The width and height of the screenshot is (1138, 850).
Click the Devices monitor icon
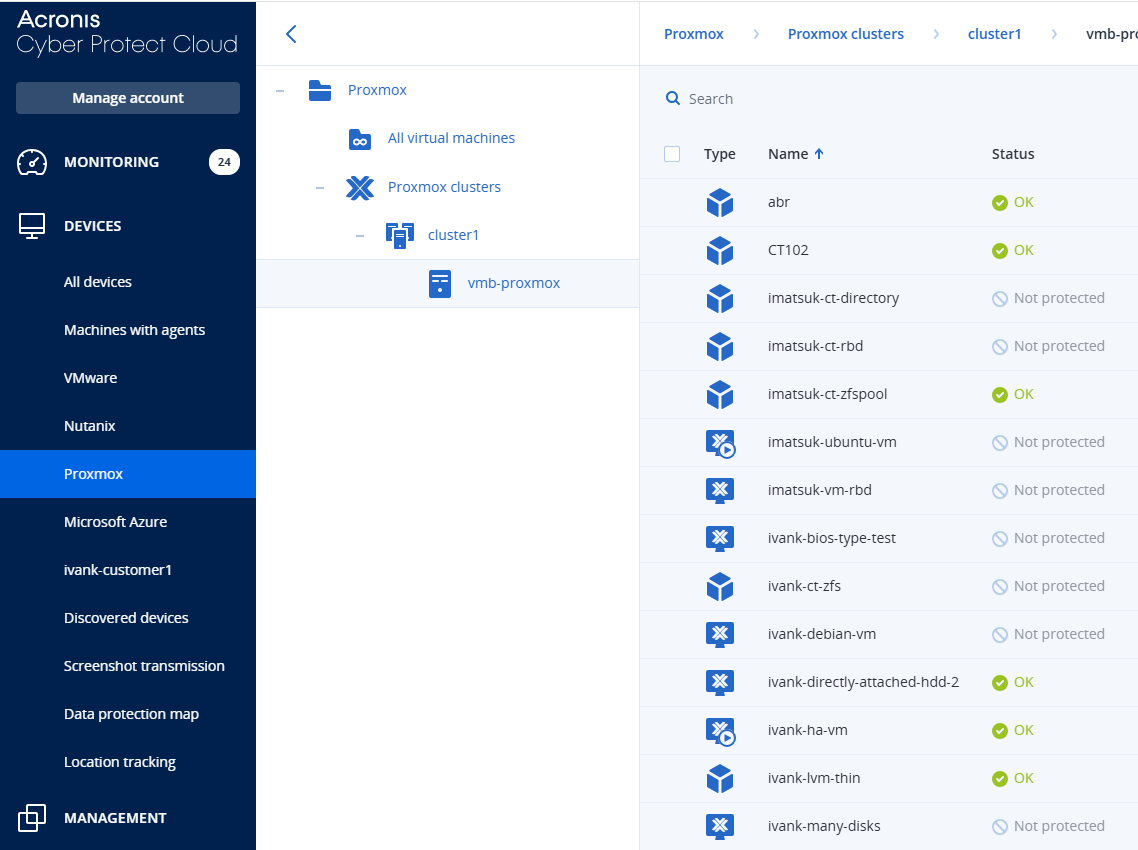[x=32, y=226]
